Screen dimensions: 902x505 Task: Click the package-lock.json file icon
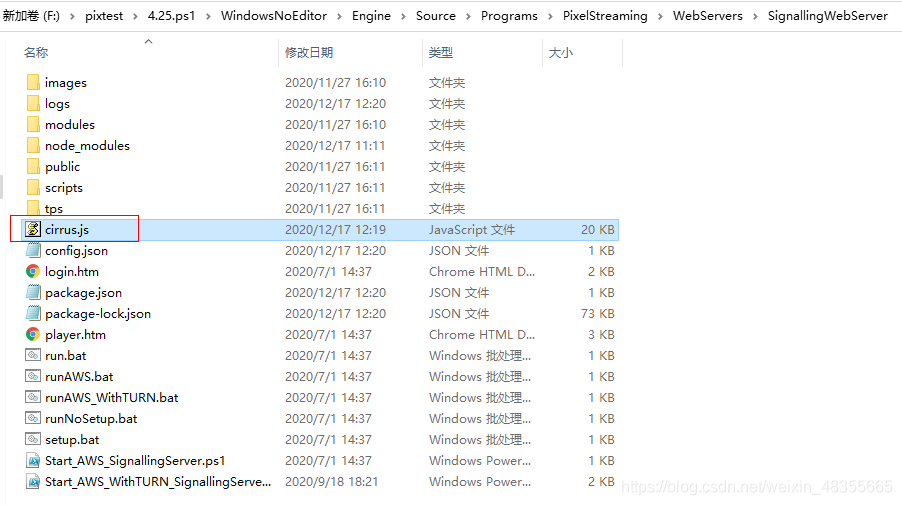[x=33, y=313]
